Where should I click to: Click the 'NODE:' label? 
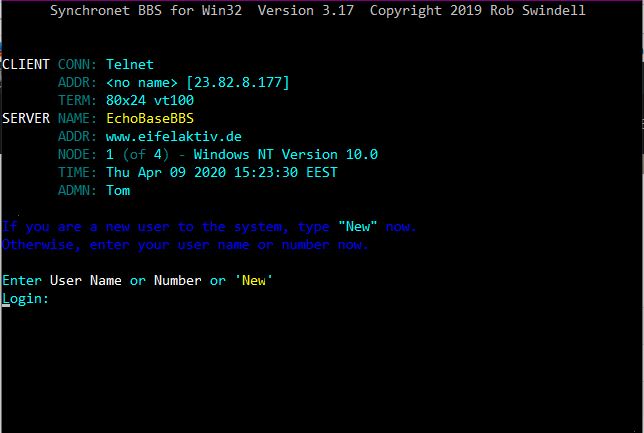(x=77, y=154)
